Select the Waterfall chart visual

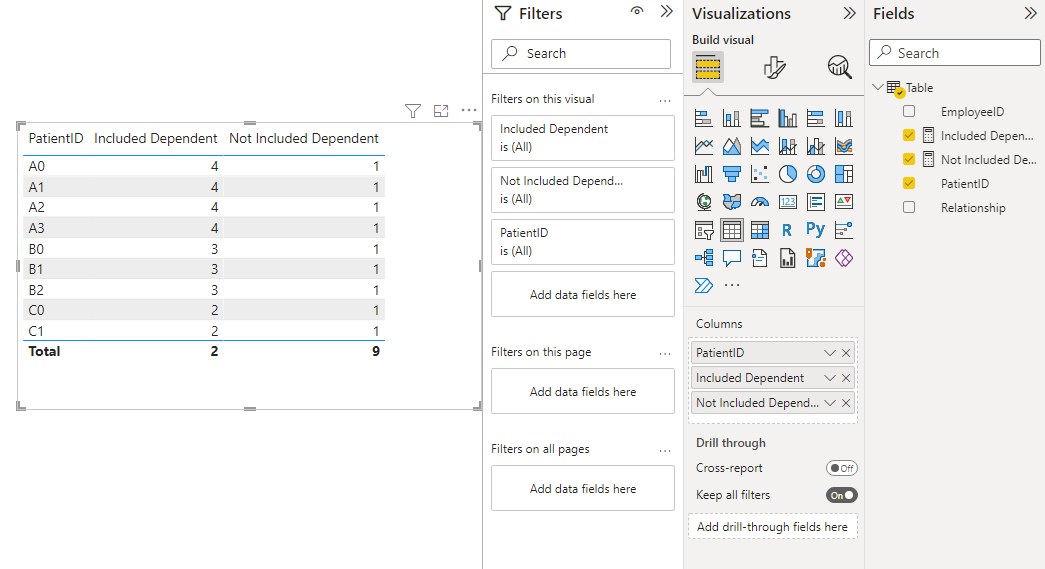click(x=704, y=174)
